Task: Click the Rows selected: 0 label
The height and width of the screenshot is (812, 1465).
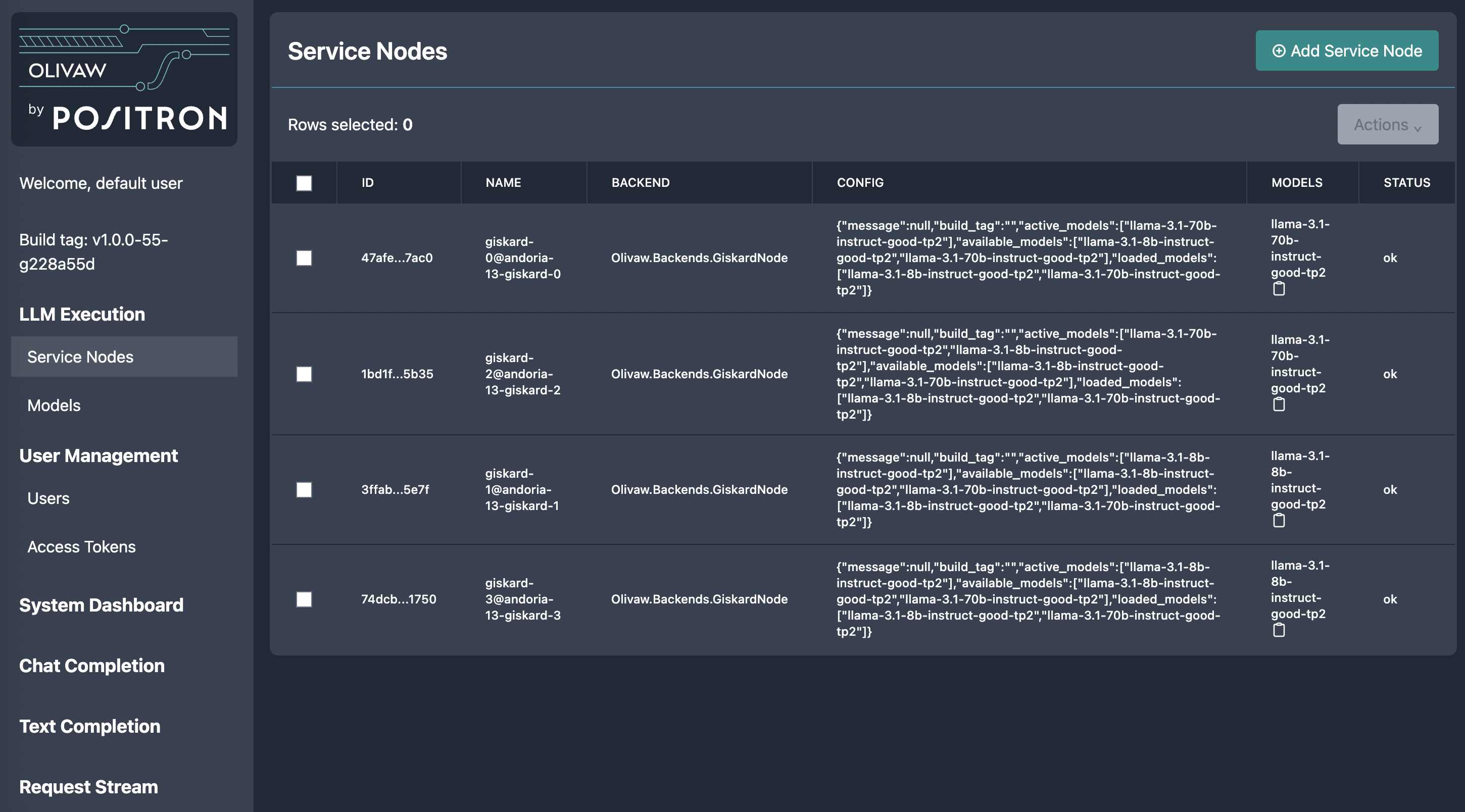Action: coord(350,125)
